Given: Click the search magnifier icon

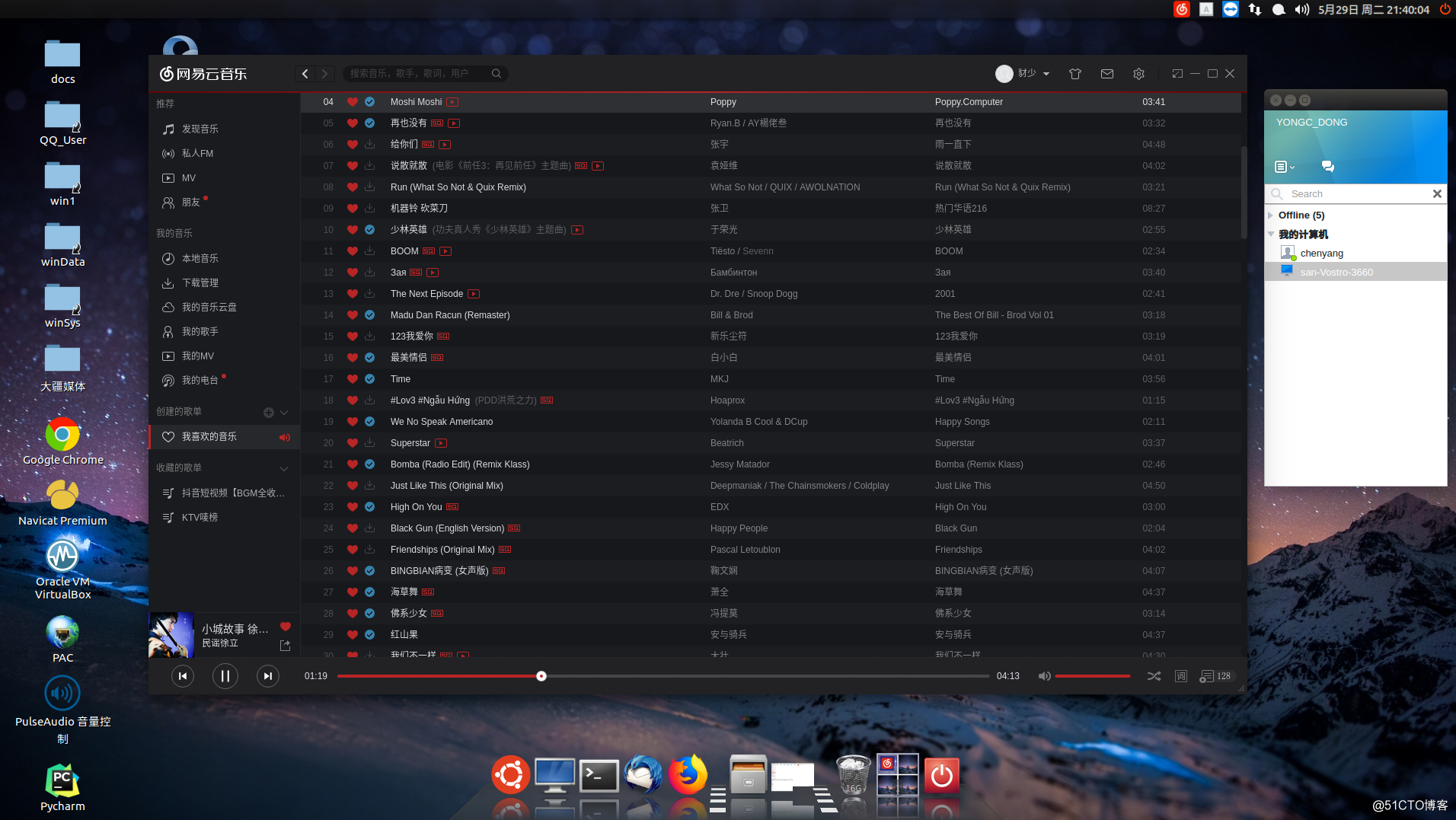Looking at the screenshot, I should [497, 74].
